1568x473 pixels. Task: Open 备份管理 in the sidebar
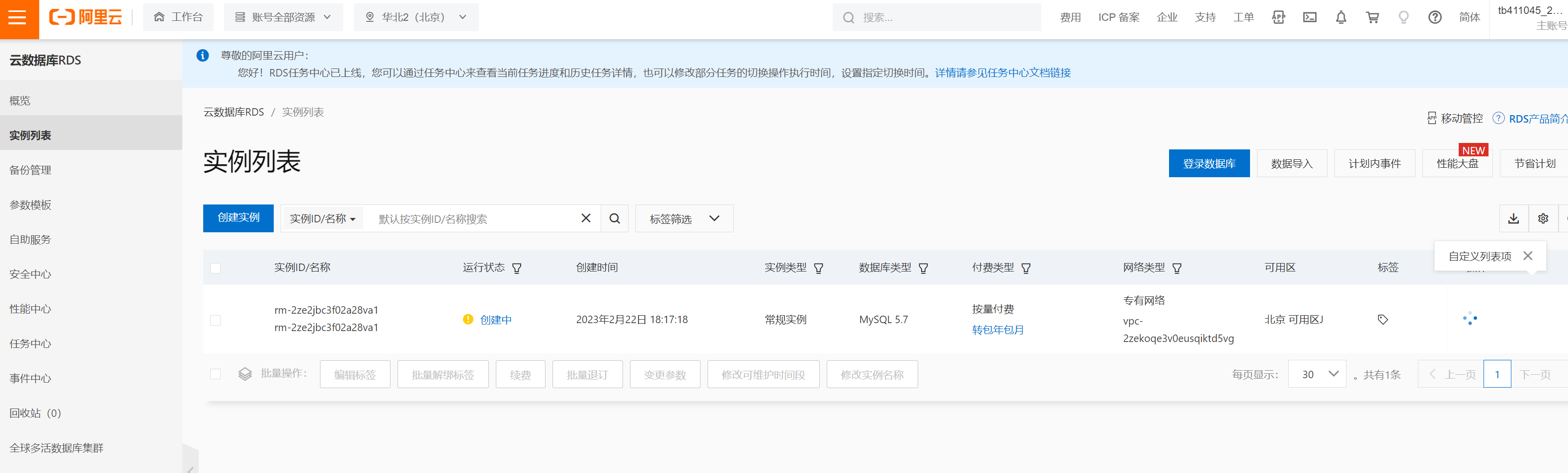[x=30, y=170]
